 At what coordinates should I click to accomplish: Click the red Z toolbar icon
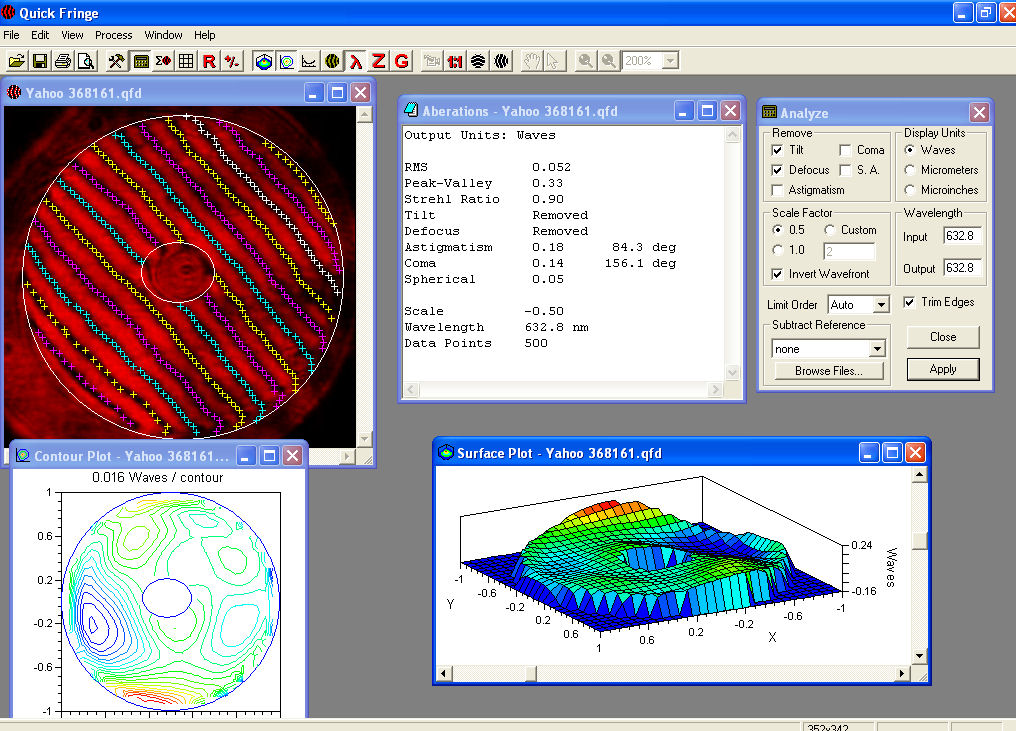(x=378, y=61)
